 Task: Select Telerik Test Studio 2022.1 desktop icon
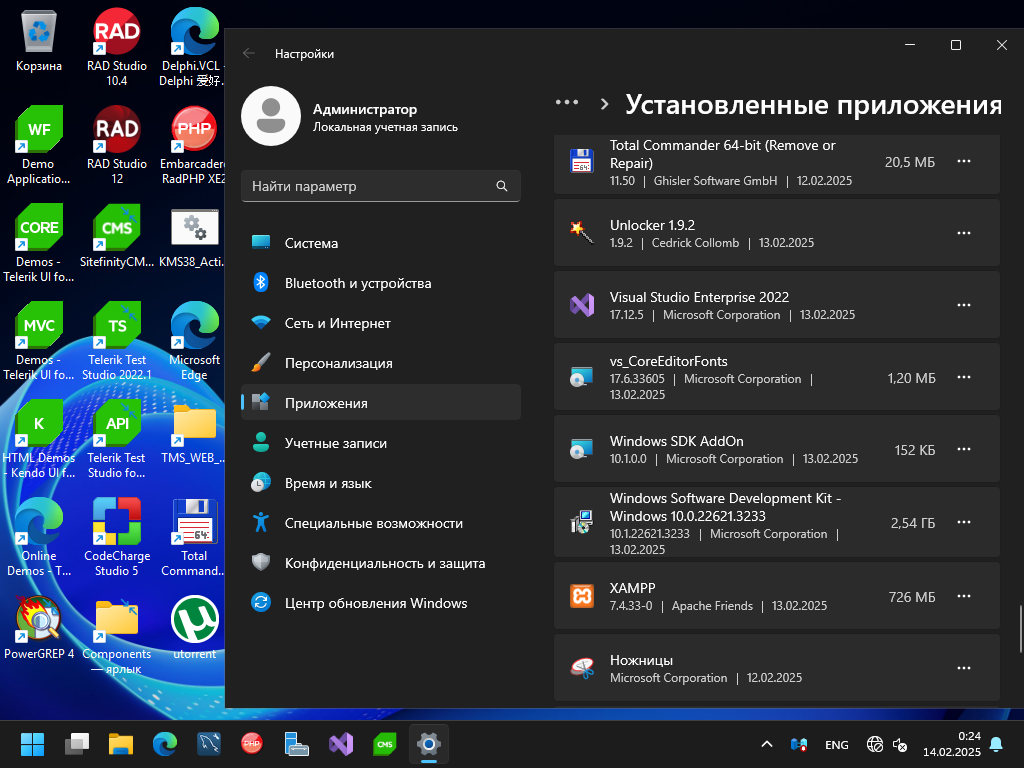117,341
